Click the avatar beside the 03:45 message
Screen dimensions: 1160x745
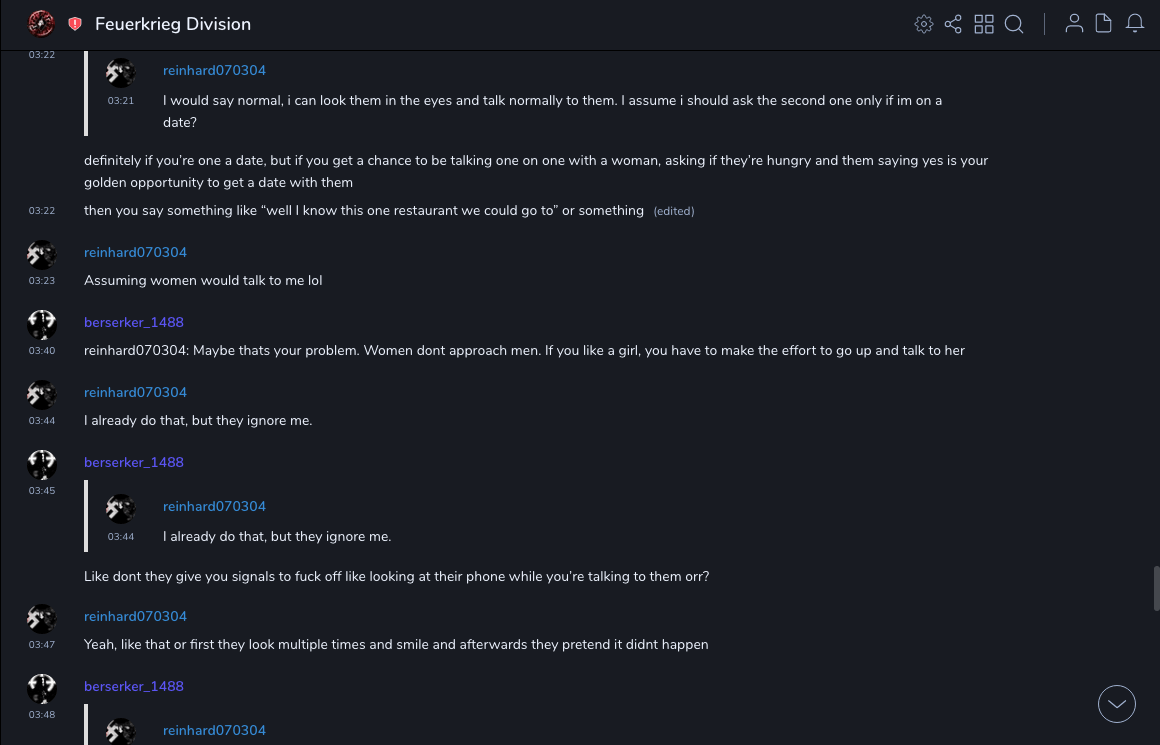[x=41, y=464]
